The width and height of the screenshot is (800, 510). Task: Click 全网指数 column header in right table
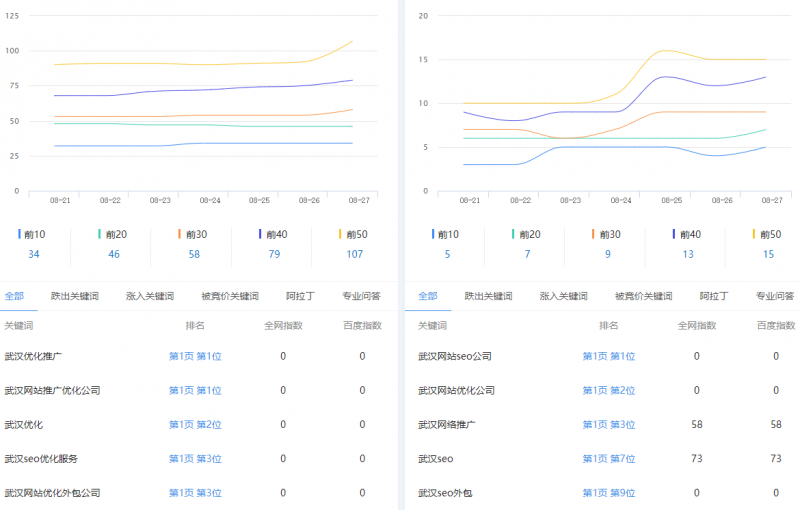tap(697, 326)
